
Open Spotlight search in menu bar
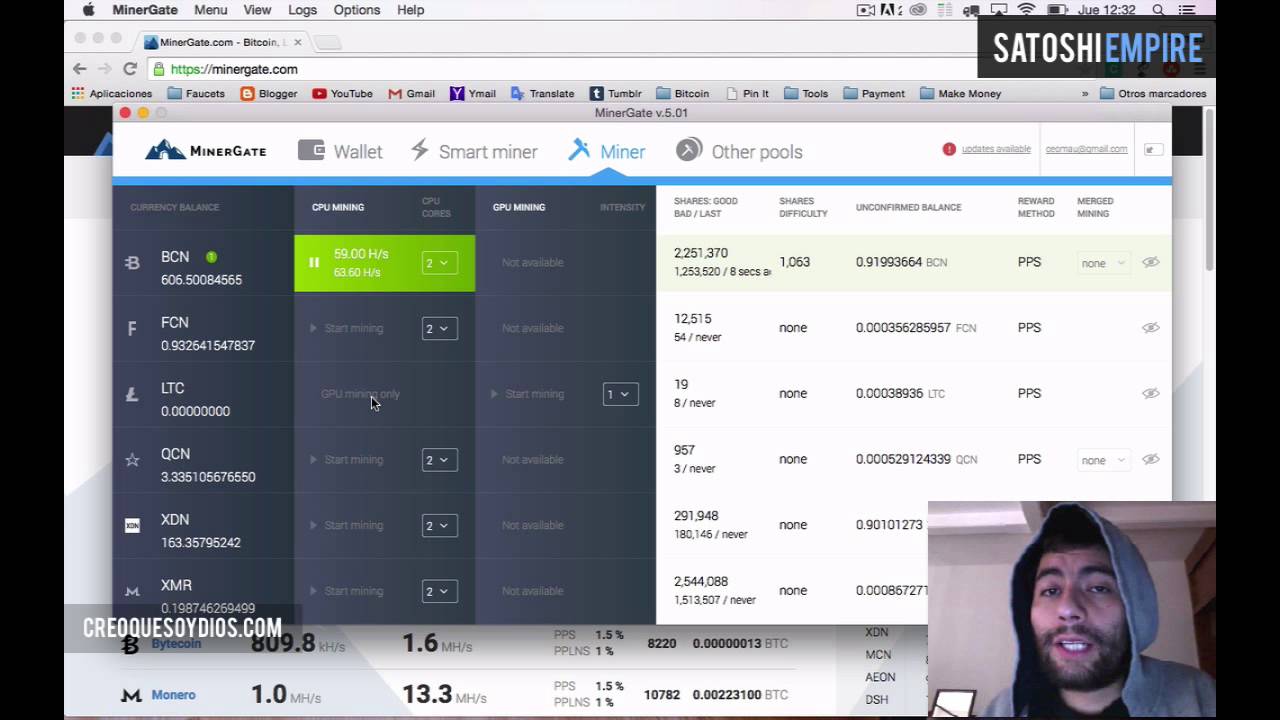click(x=1158, y=10)
